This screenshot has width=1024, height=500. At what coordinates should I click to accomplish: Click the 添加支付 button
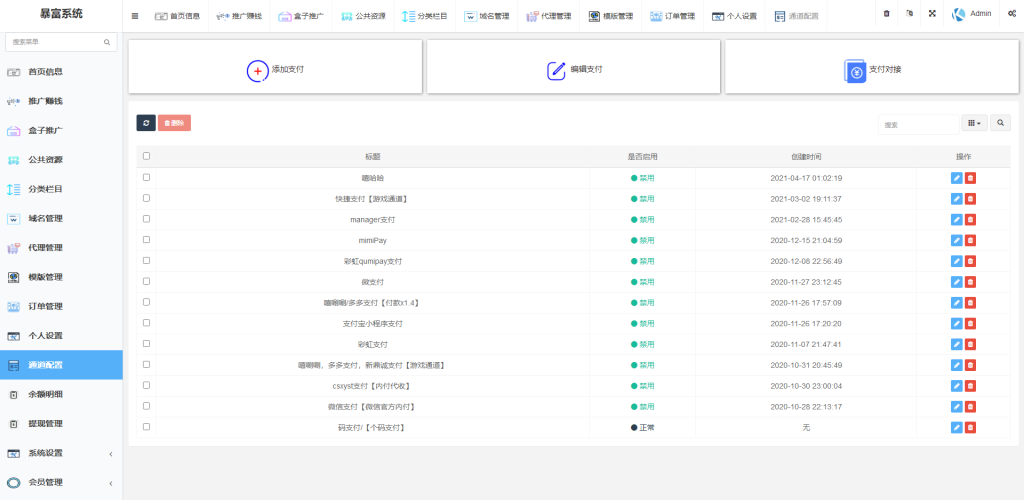[x=275, y=69]
